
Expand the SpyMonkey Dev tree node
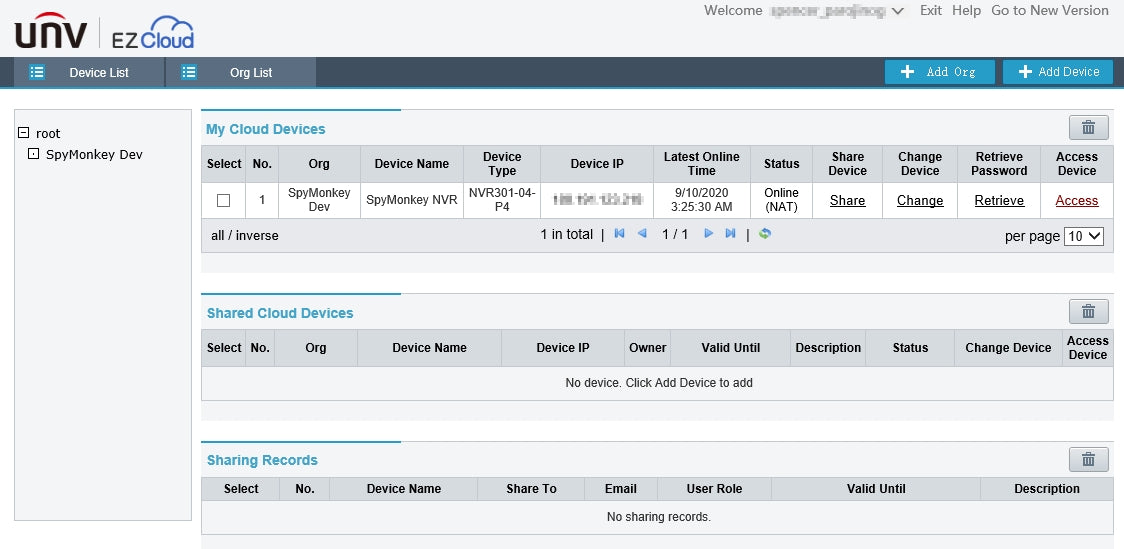[x=33, y=155]
